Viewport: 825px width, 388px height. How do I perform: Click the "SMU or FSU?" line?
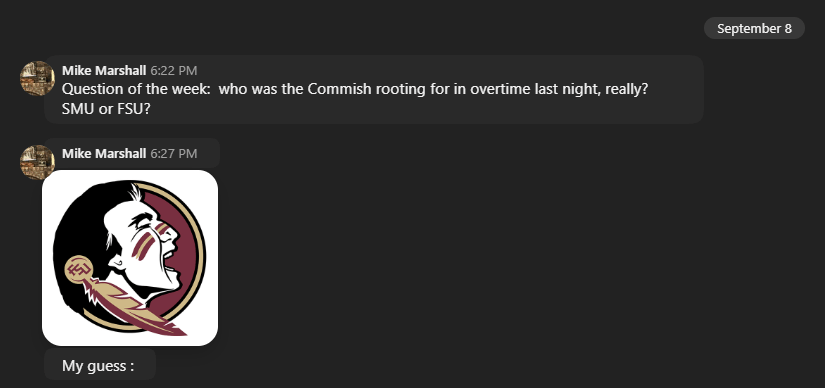click(x=103, y=109)
